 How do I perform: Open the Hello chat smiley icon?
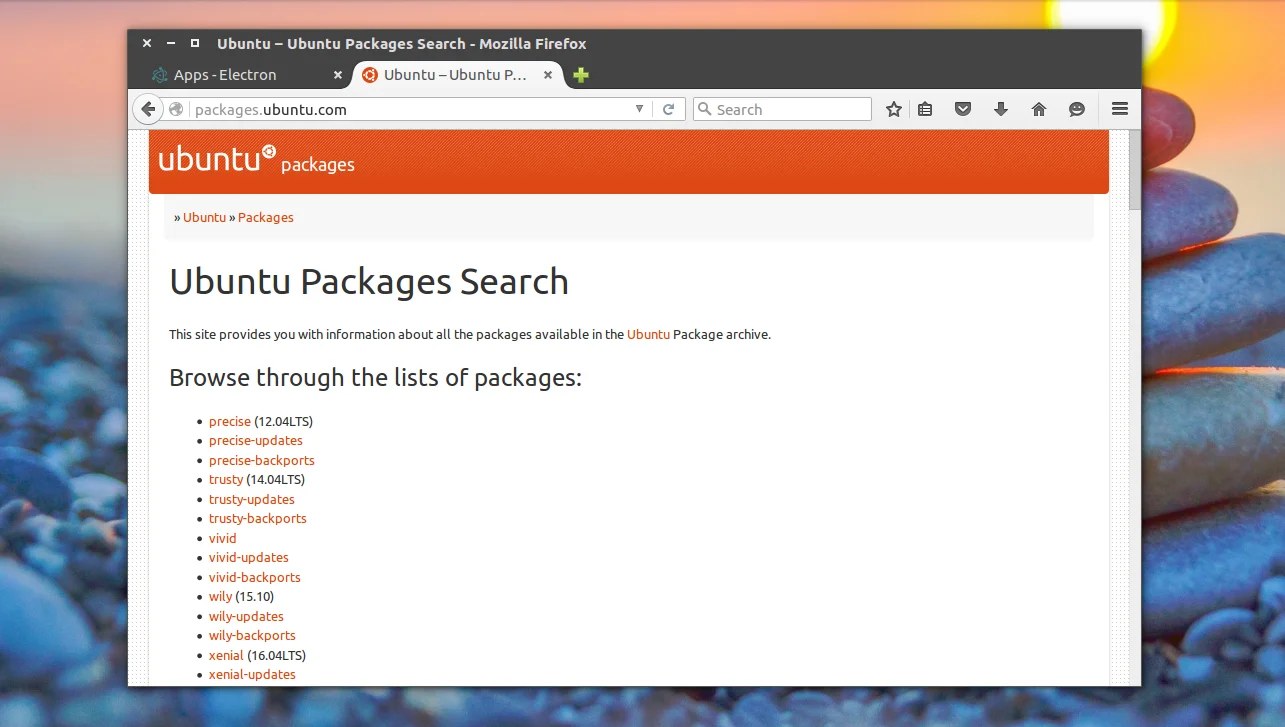1077,109
